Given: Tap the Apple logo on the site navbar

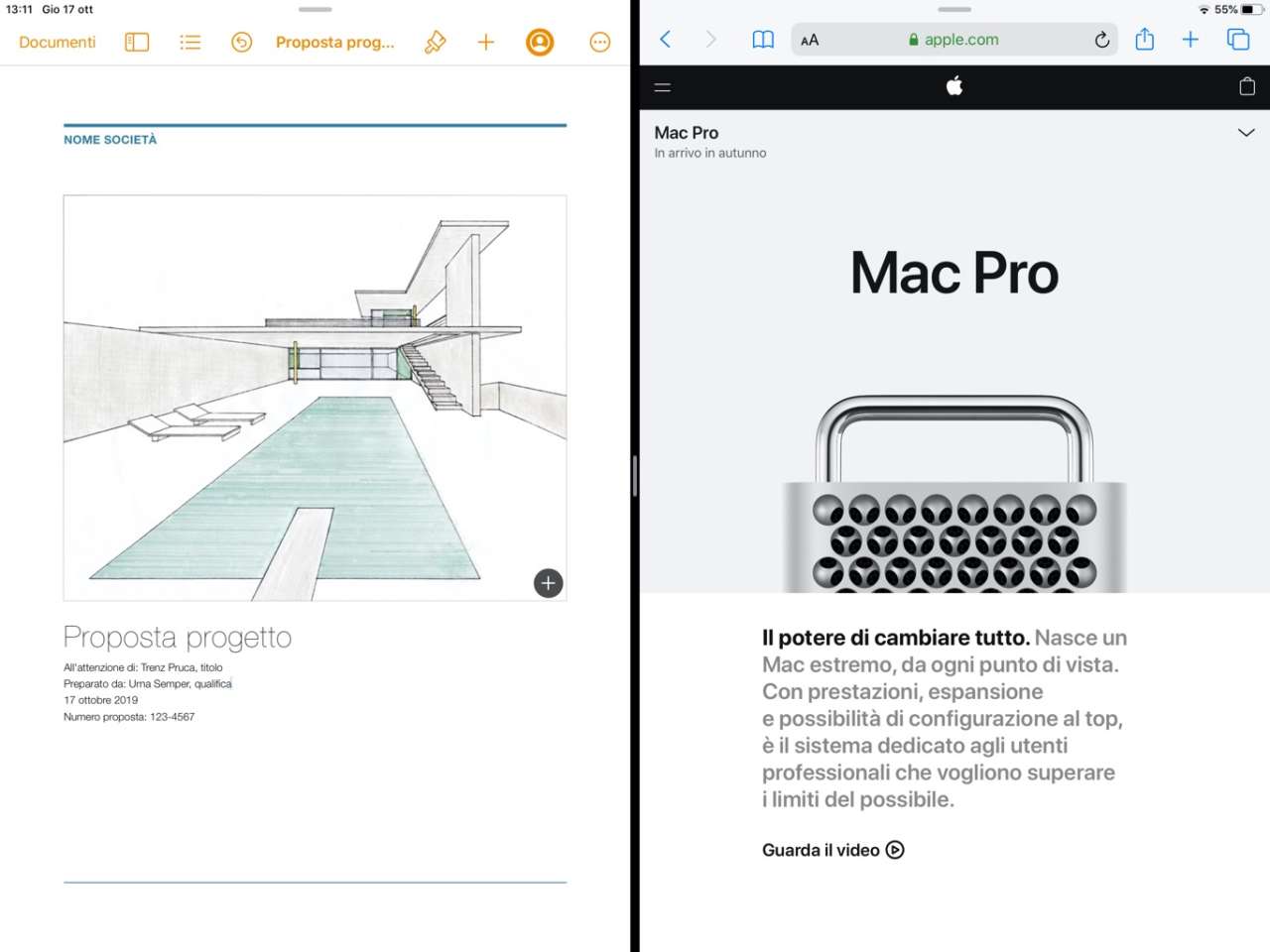Looking at the screenshot, I should pyautogui.click(x=954, y=86).
